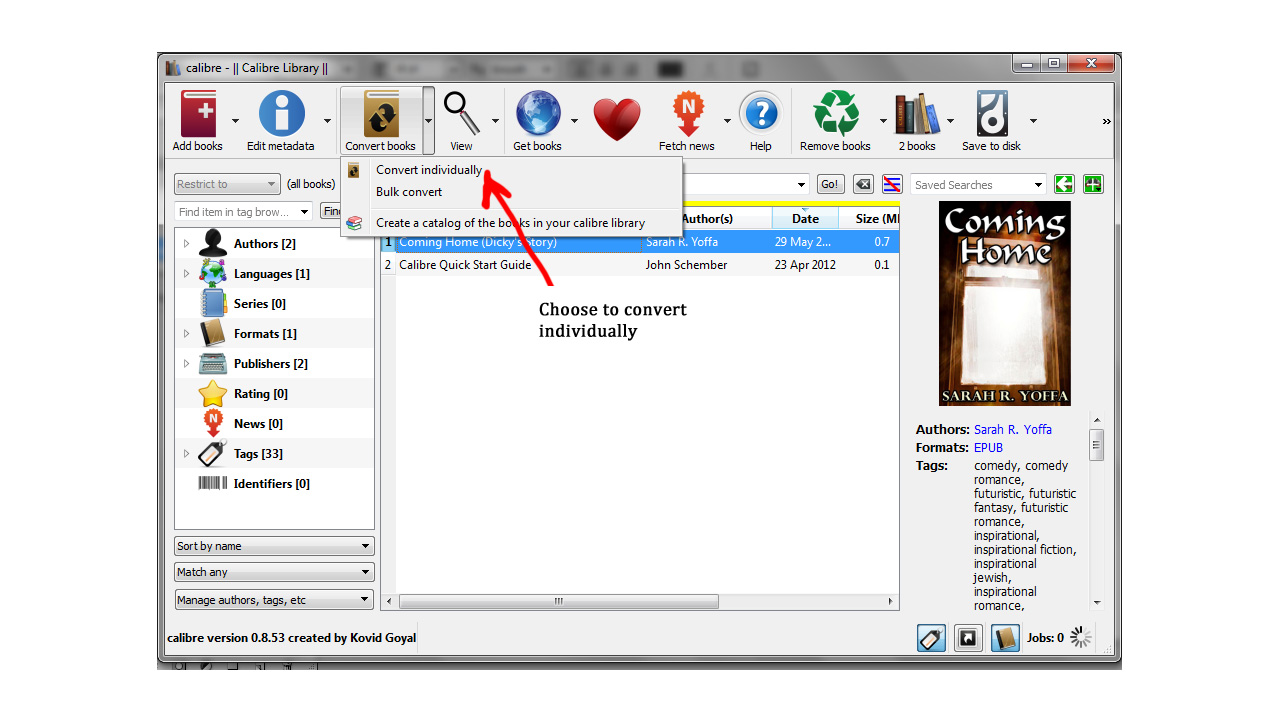Open the View book magnifier icon
The height and width of the screenshot is (720, 1280).
coord(462,113)
